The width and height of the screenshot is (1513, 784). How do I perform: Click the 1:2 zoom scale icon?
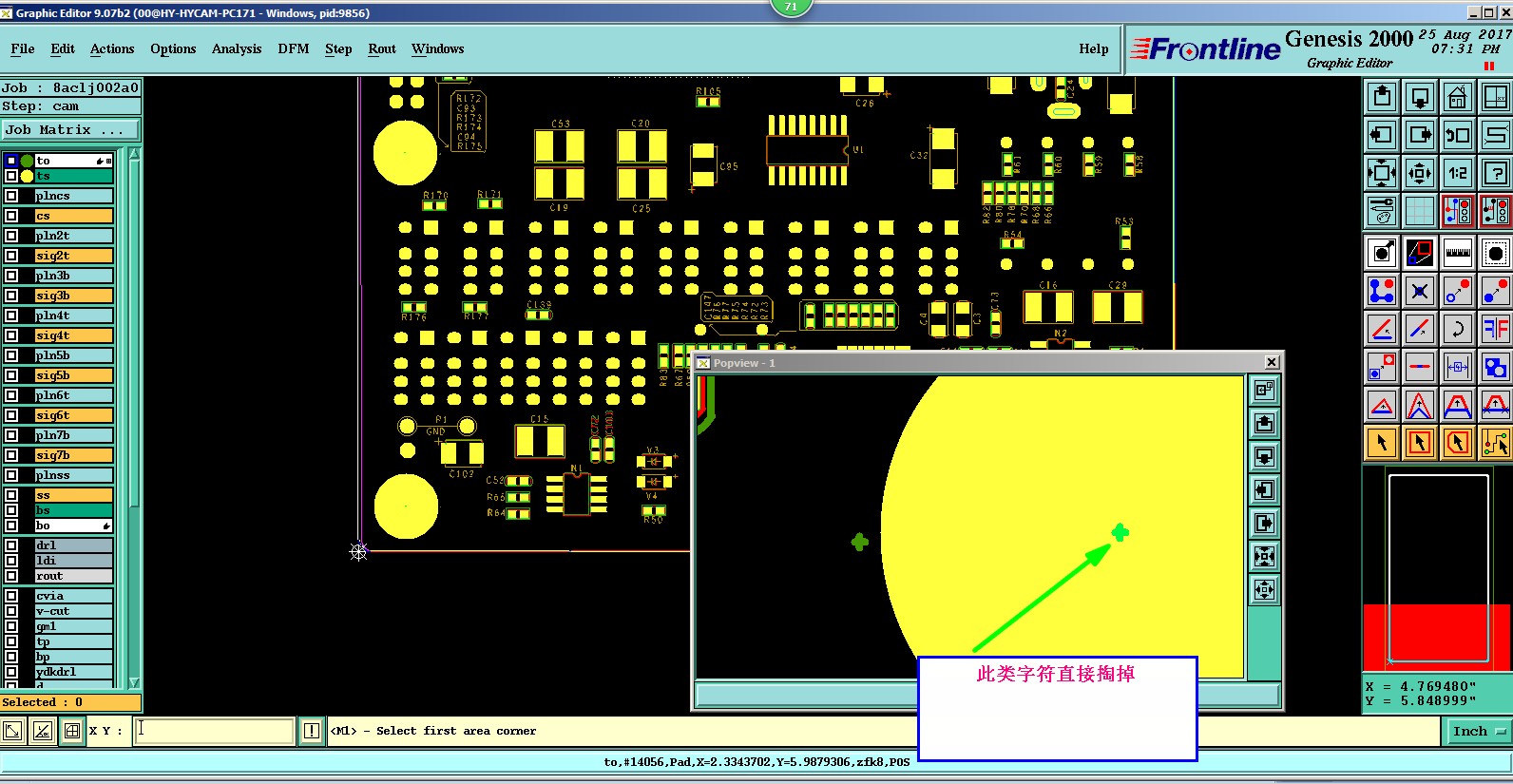click(x=1458, y=173)
